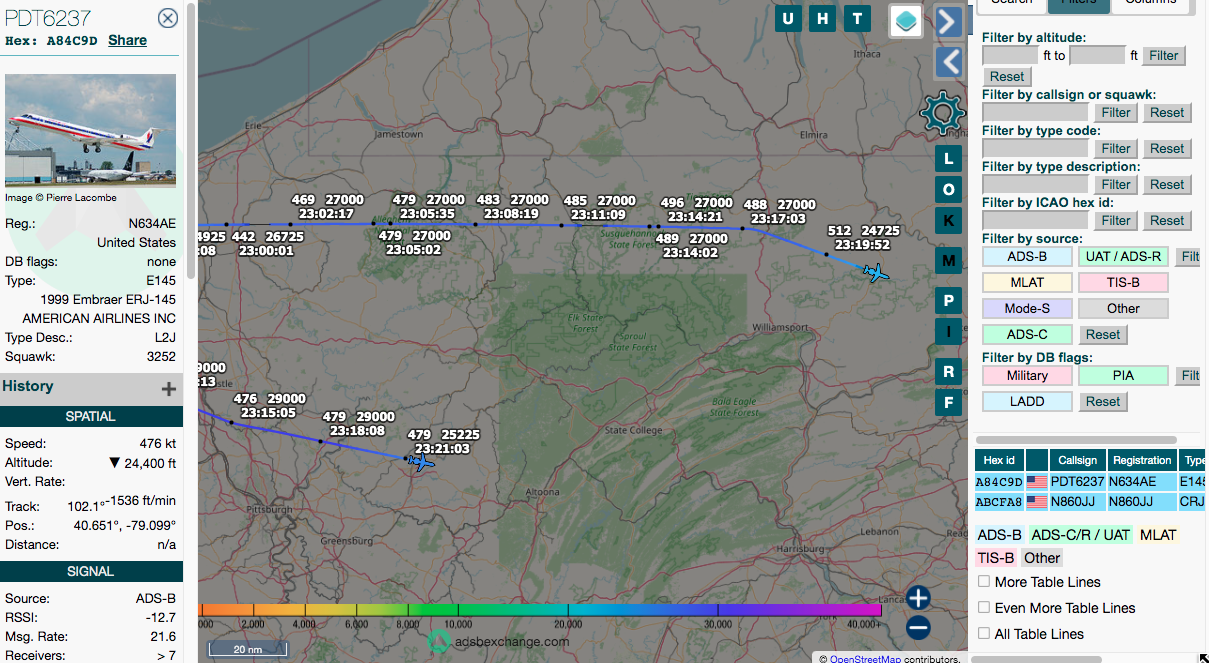This screenshot has height=663, width=1209.
Task: Sort table by Callsign column
Action: tap(1078, 460)
